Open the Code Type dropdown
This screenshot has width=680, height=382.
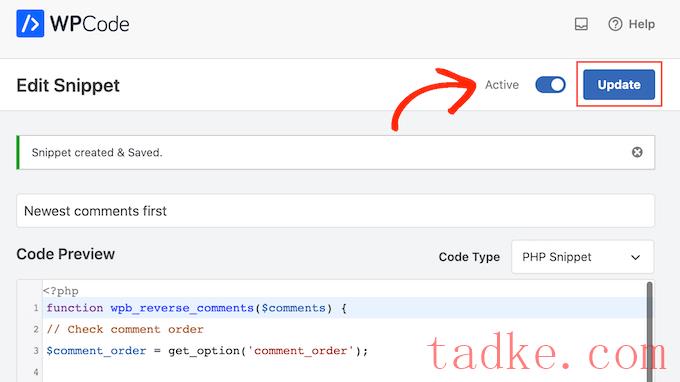click(582, 257)
